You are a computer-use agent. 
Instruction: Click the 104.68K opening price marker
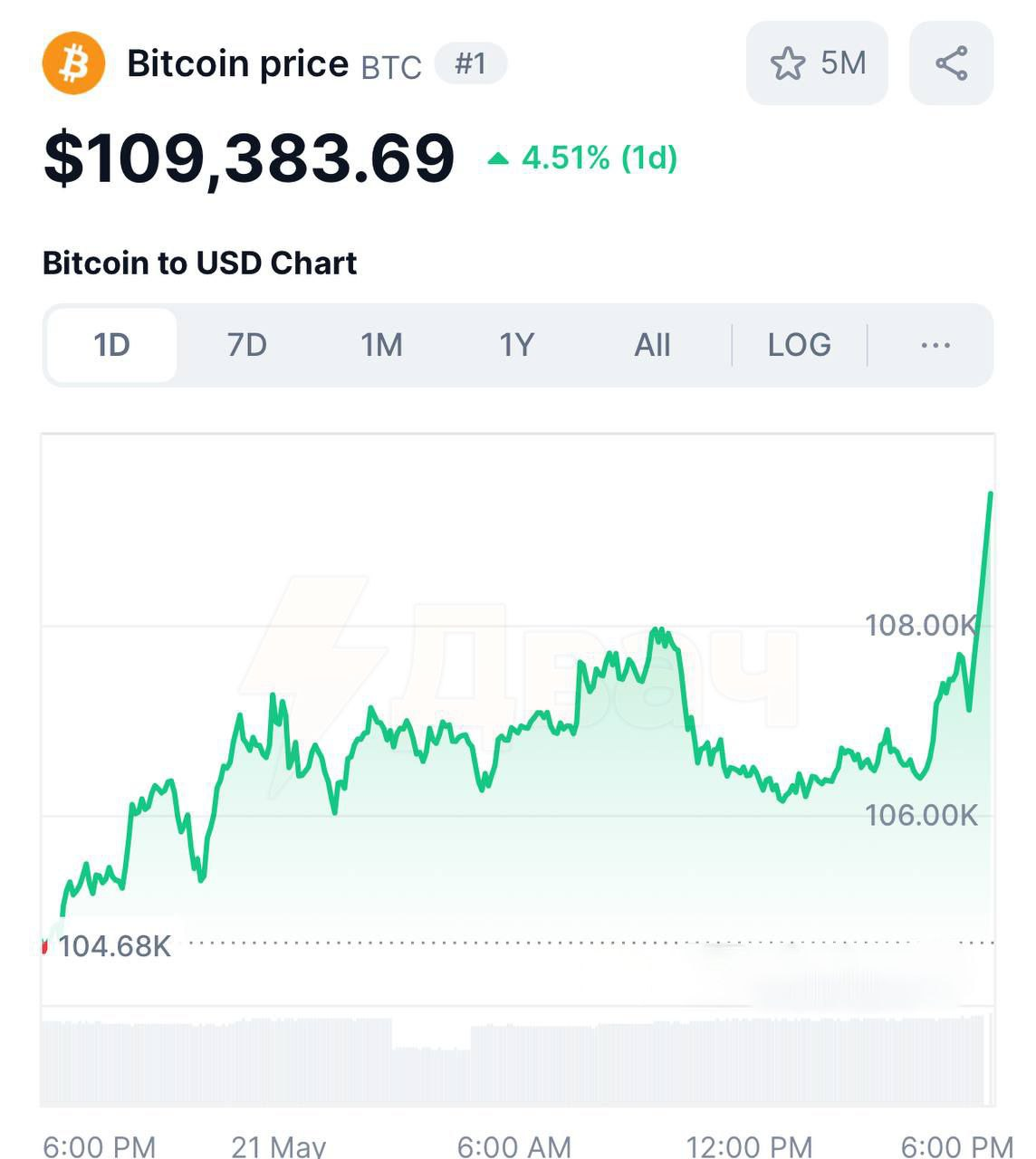pyautogui.click(x=114, y=946)
